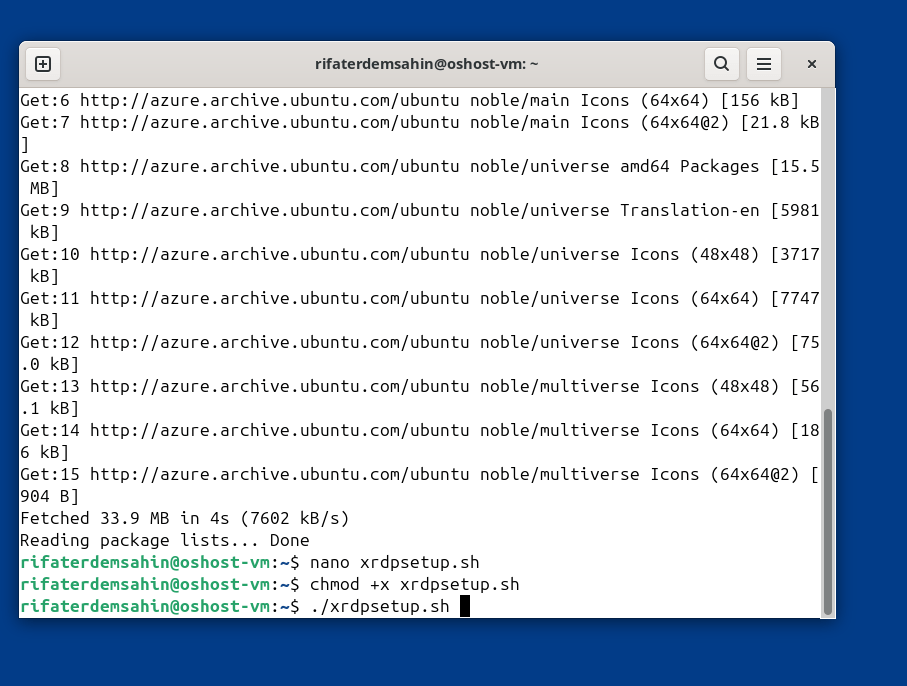This screenshot has height=686, width=907.
Task: Click the Reading package lists... Done line
Action: point(165,540)
